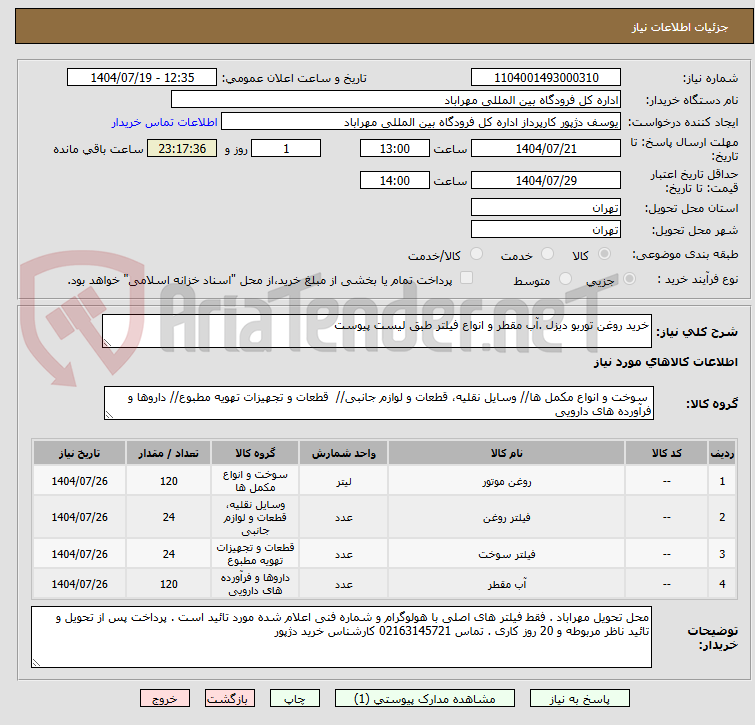This screenshot has height=725, width=755.
Task: Select the متوسط purchase type radio
Action: point(565,279)
